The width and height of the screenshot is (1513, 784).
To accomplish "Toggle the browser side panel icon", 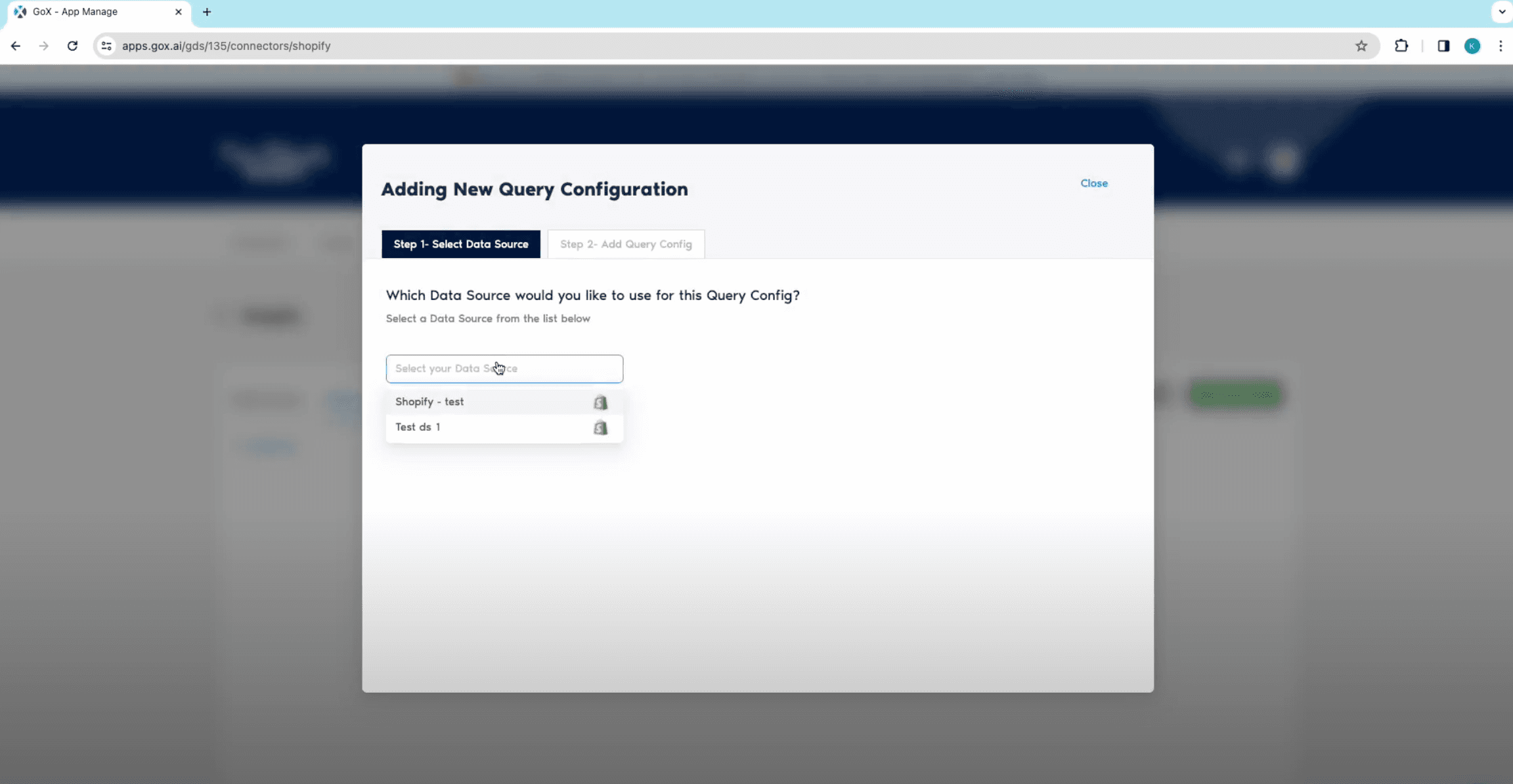I will point(1443,46).
